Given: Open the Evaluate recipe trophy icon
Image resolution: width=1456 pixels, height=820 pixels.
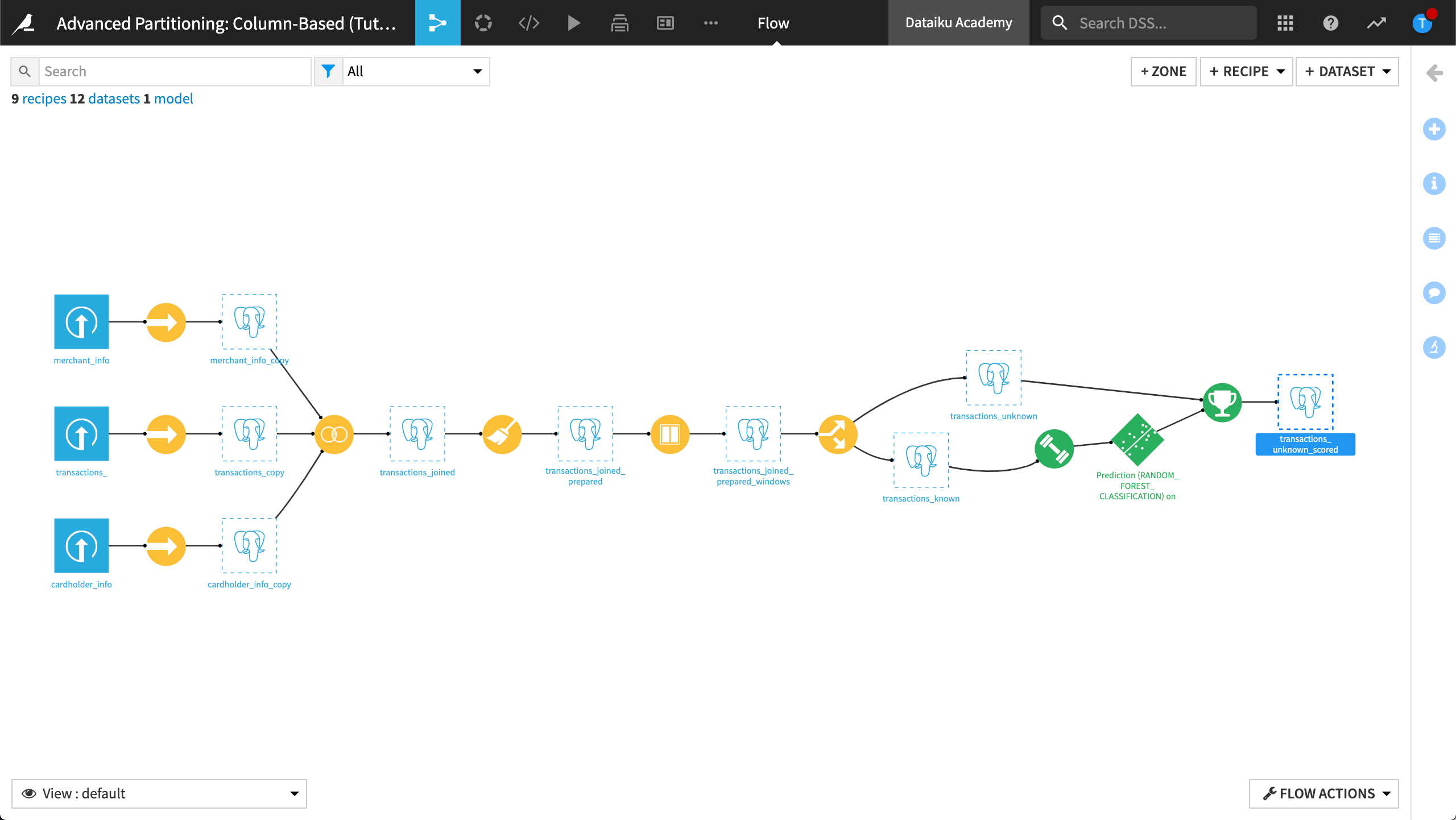Looking at the screenshot, I should click(x=1222, y=403).
